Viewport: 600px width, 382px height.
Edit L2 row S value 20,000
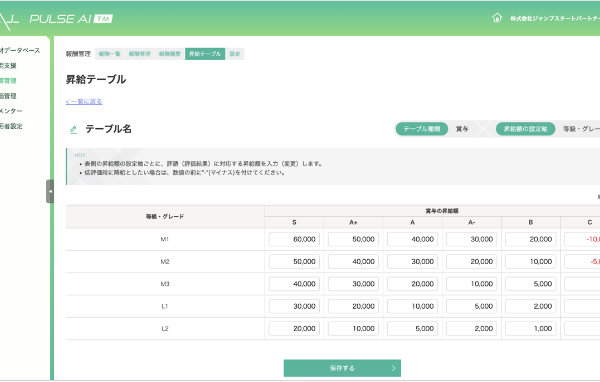click(x=294, y=328)
